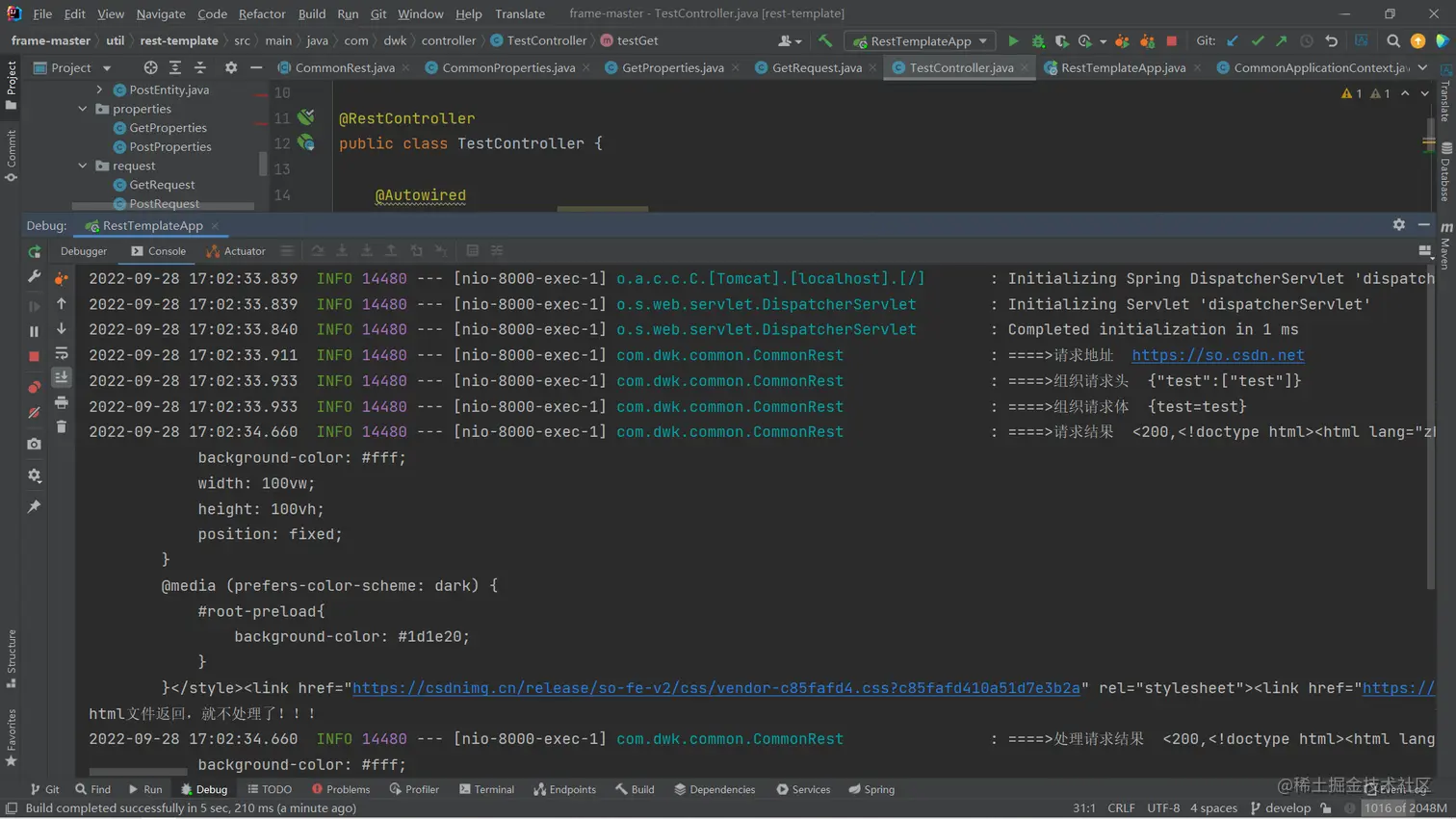Click the Build project hammer icon
This screenshot has height=819, width=1456.
point(825,41)
